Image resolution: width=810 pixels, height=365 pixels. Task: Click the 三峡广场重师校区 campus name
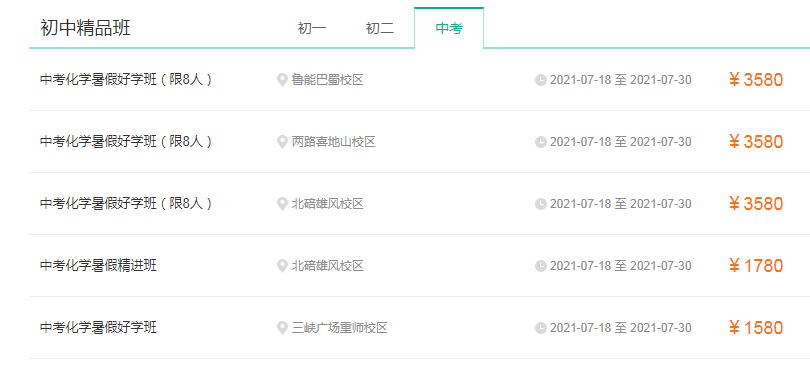[x=339, y=328]
